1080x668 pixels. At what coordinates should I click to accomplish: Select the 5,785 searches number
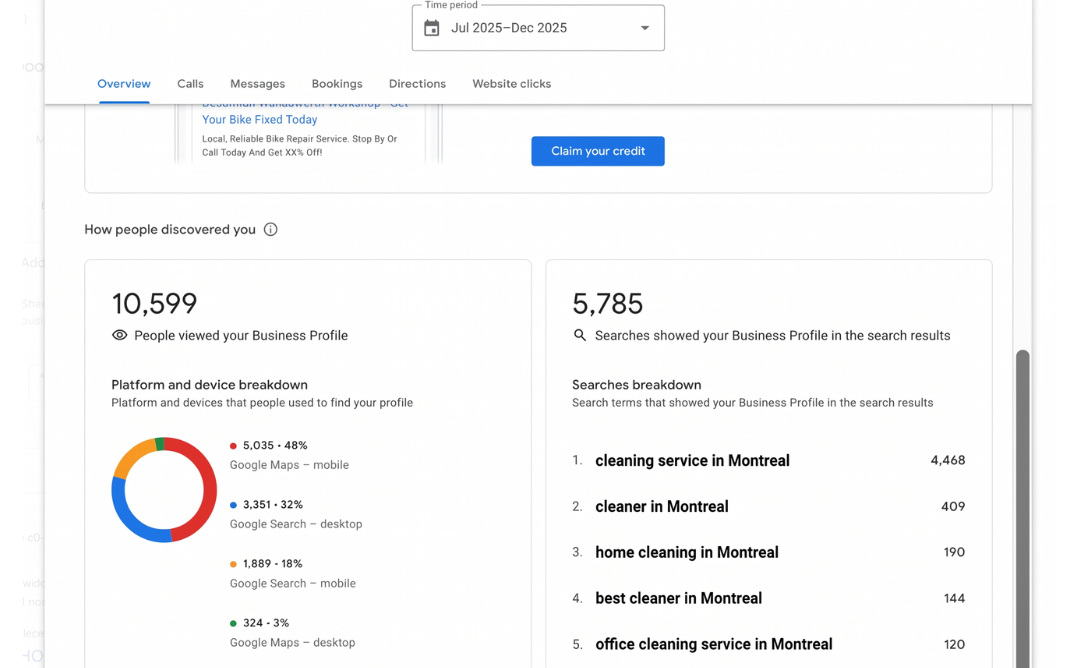click(608, 304)
